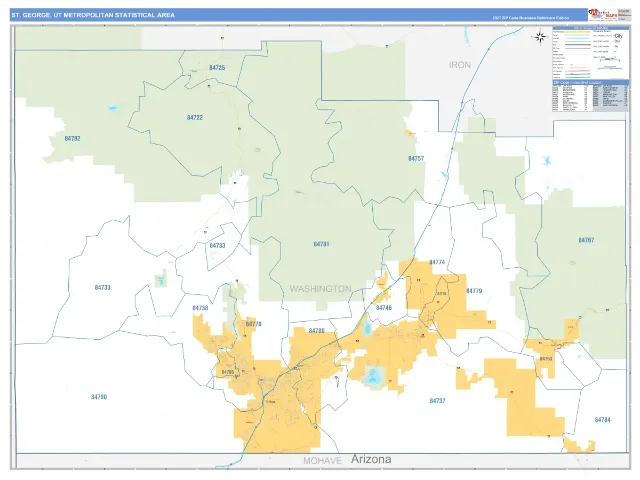The width and height of the screenshot is (640, 480).
Task: Select ZIP code 84779 label
Action: [x=474, y=291]
